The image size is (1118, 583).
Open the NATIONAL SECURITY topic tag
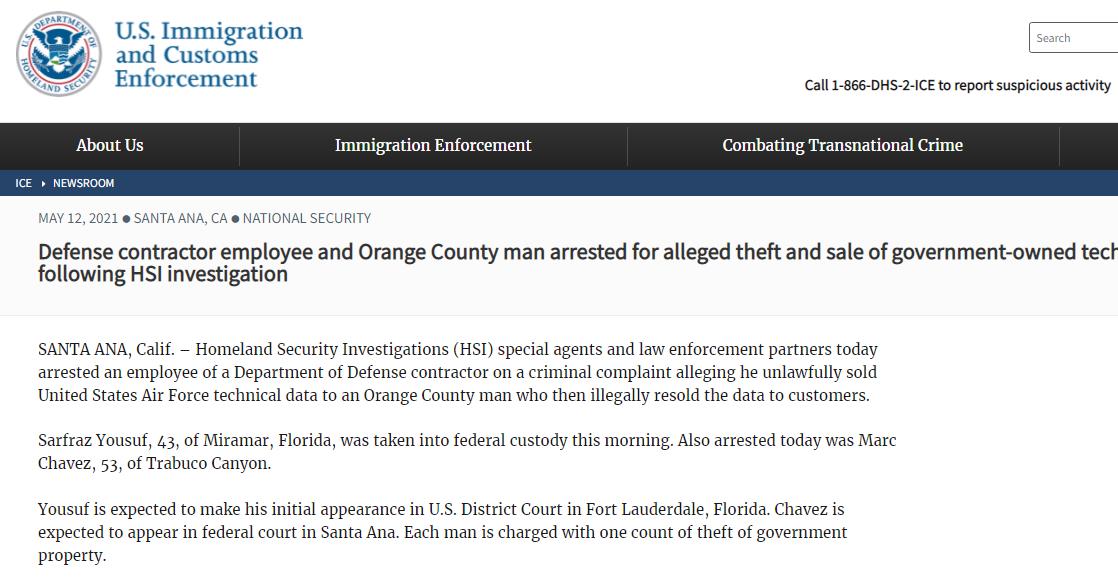tap(307, 218)
